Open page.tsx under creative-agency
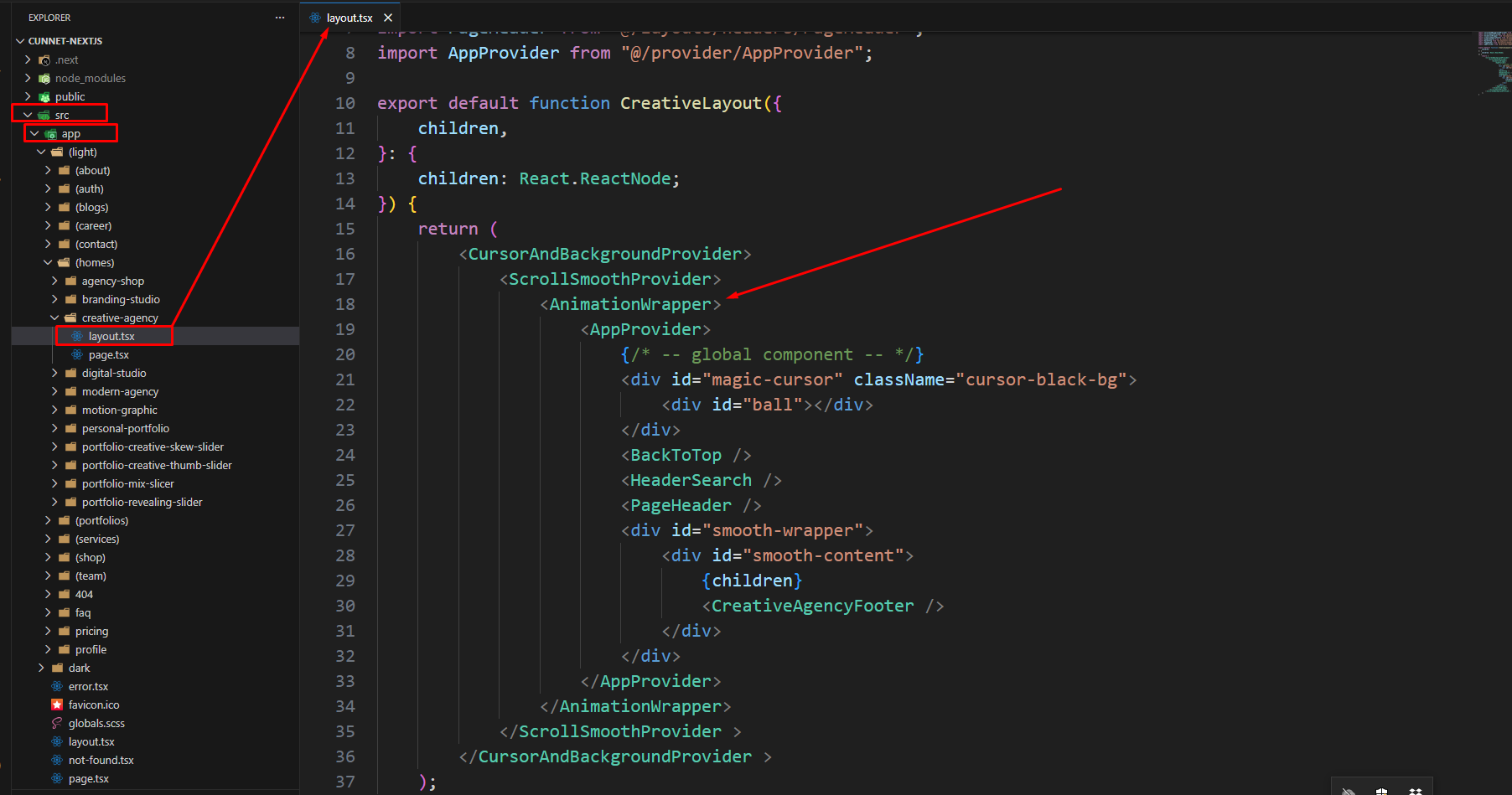This screenshot has height=795, width=1512. [108, 354]
